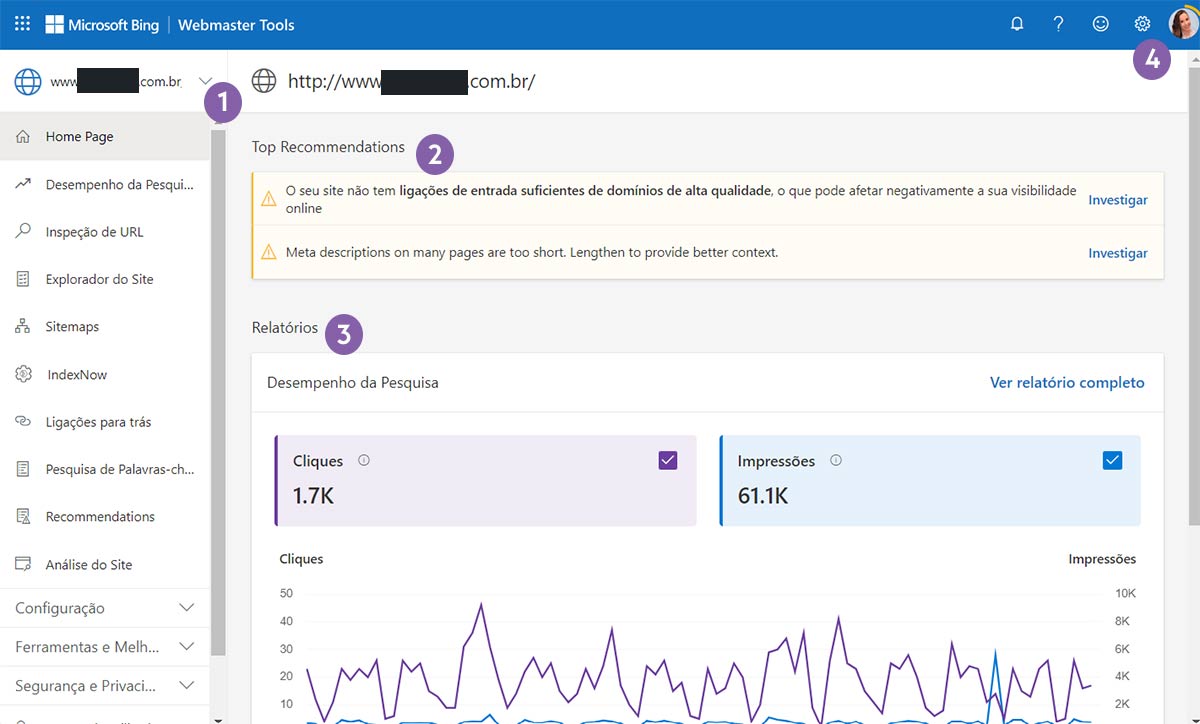Uncheck the Cliques metric box
1200x724 pixels.
667,460
